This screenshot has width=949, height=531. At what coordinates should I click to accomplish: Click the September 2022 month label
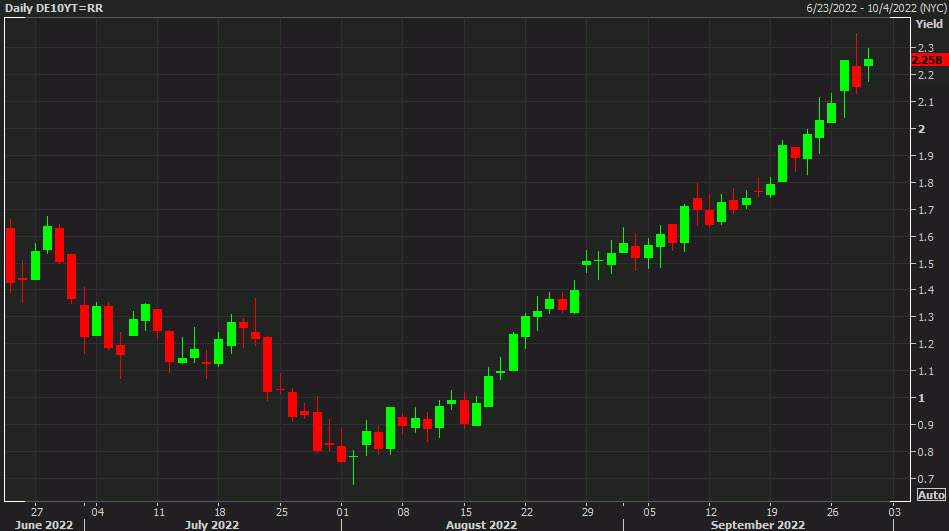[758, 525]
